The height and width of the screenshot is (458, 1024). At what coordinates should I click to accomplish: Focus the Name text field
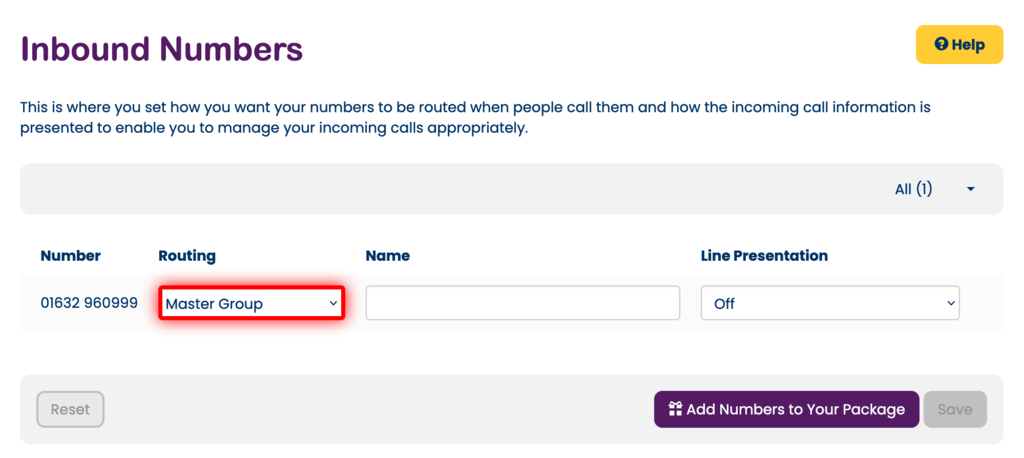coord(522,303)
